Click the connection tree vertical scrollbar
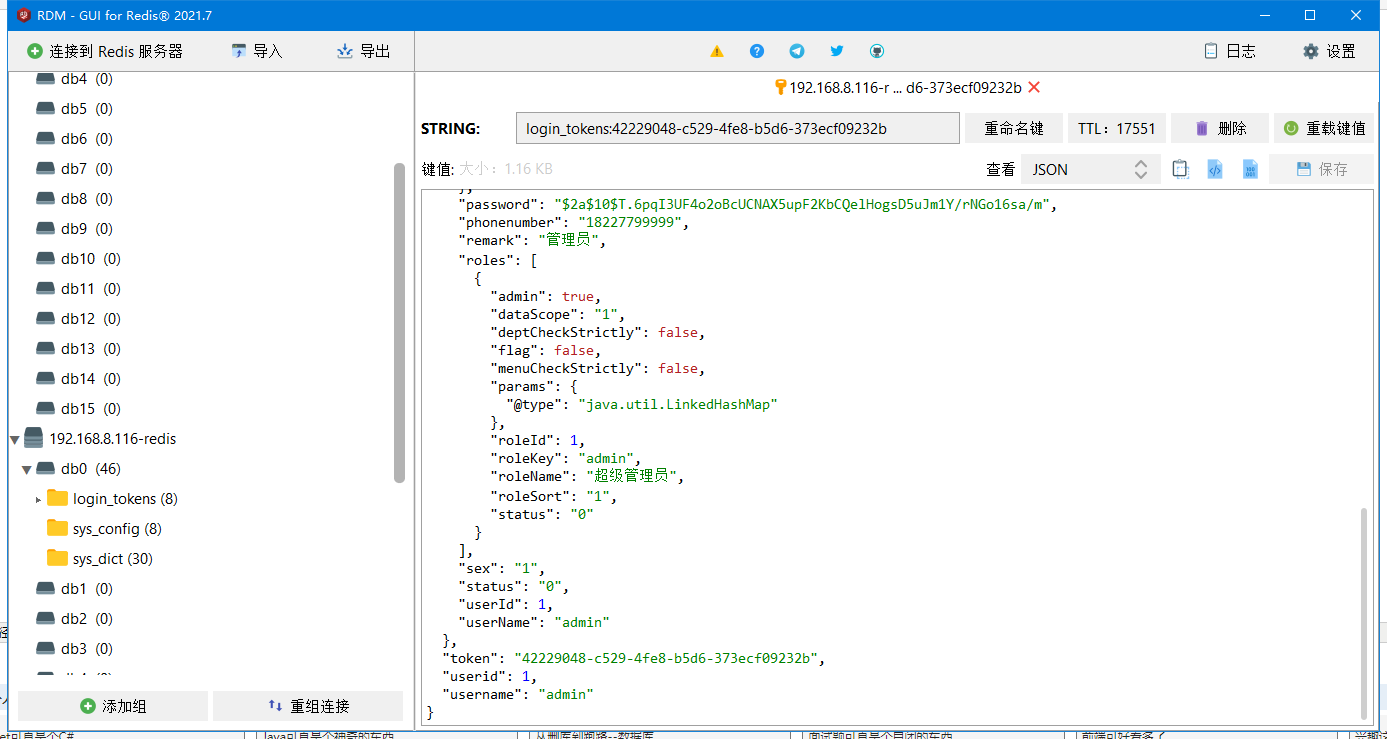Image resolution: width=1387 pixels, height=739 pixels. click(400, 322)
